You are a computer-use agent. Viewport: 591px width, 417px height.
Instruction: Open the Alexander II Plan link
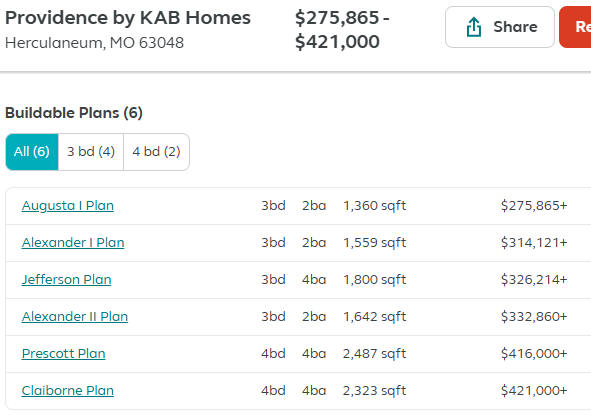(75, 316)
